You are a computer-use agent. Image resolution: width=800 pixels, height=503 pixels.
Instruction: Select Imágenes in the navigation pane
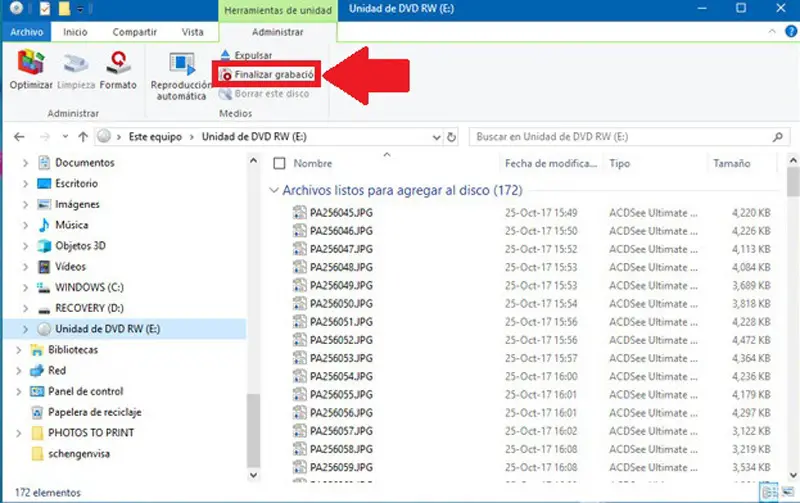tap(77, 204)
